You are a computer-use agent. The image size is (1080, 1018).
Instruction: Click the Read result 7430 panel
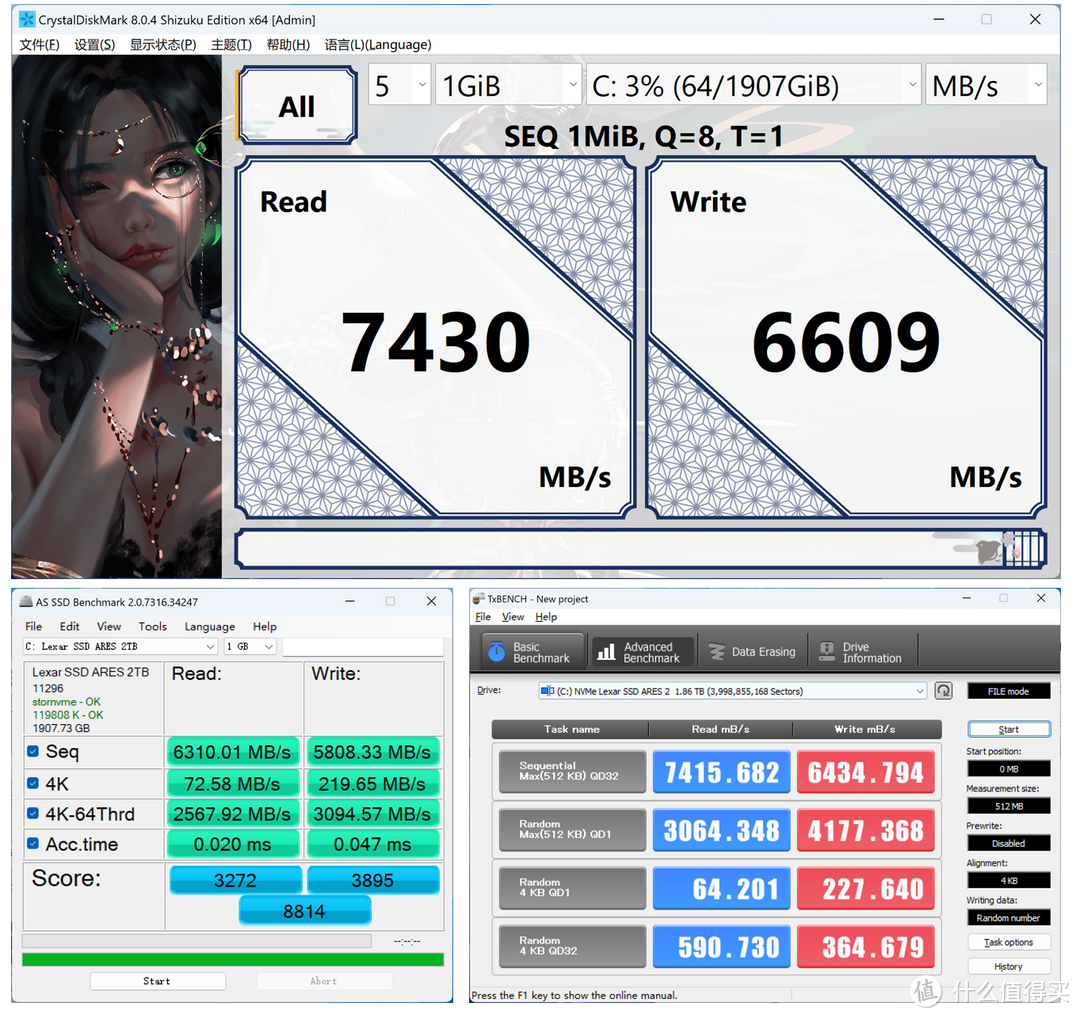(x=435, y=337)
